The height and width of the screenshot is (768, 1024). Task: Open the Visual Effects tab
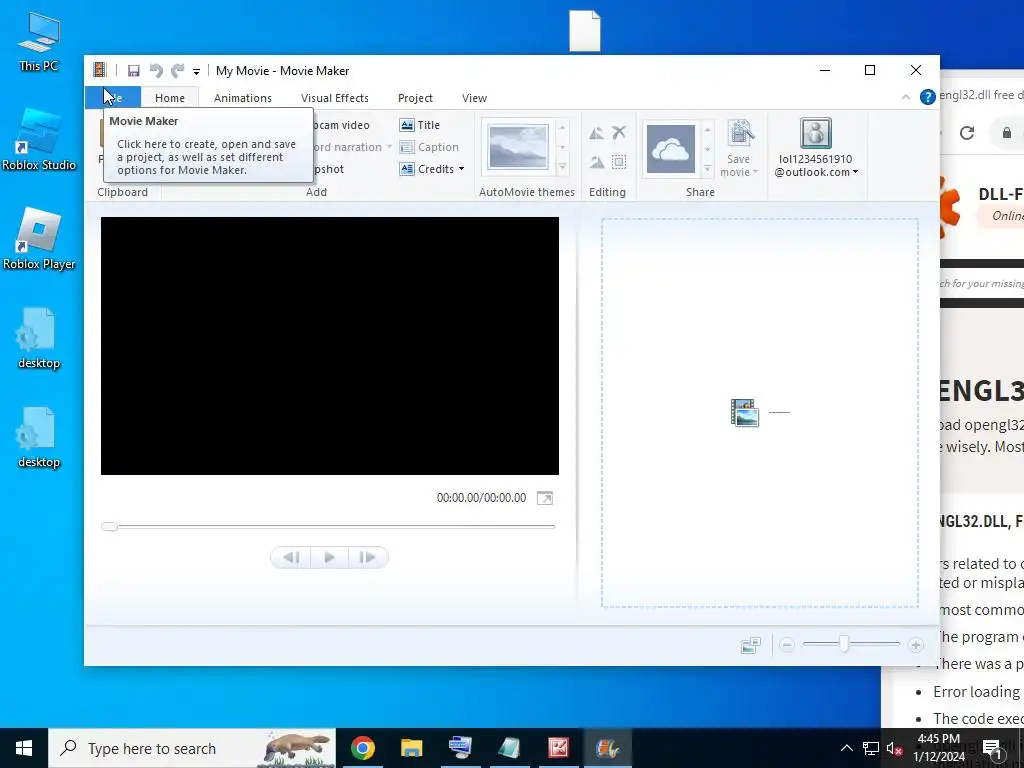pos(334,98)
